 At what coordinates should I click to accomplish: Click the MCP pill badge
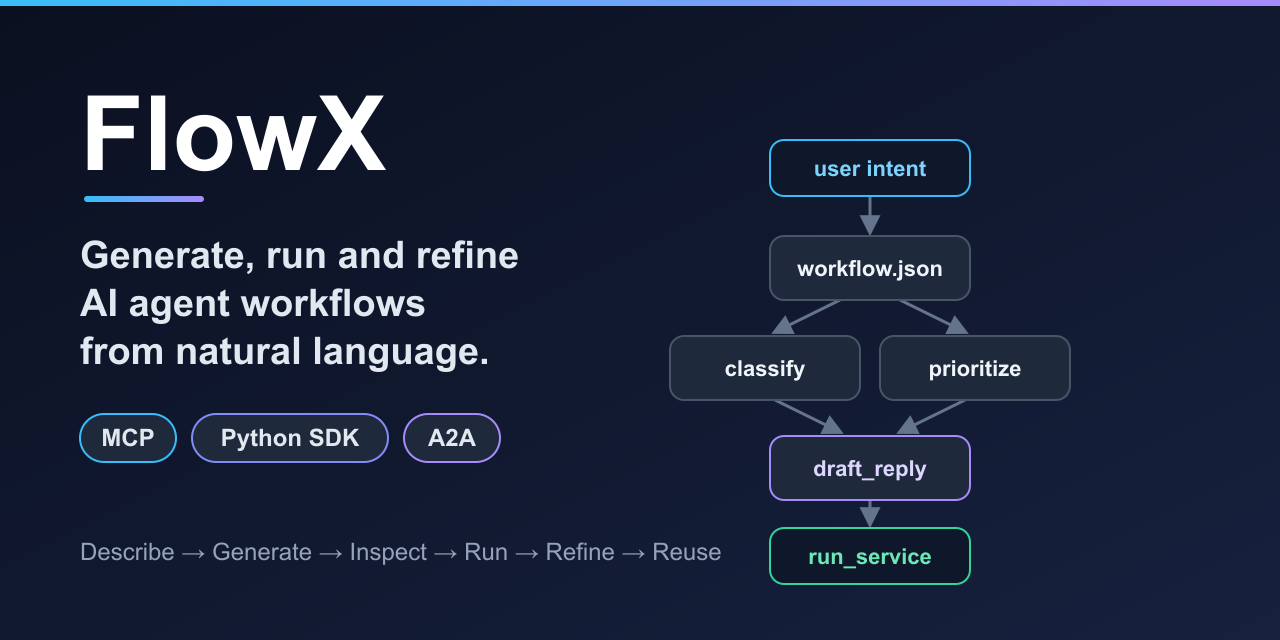click(x=128, y=438)
